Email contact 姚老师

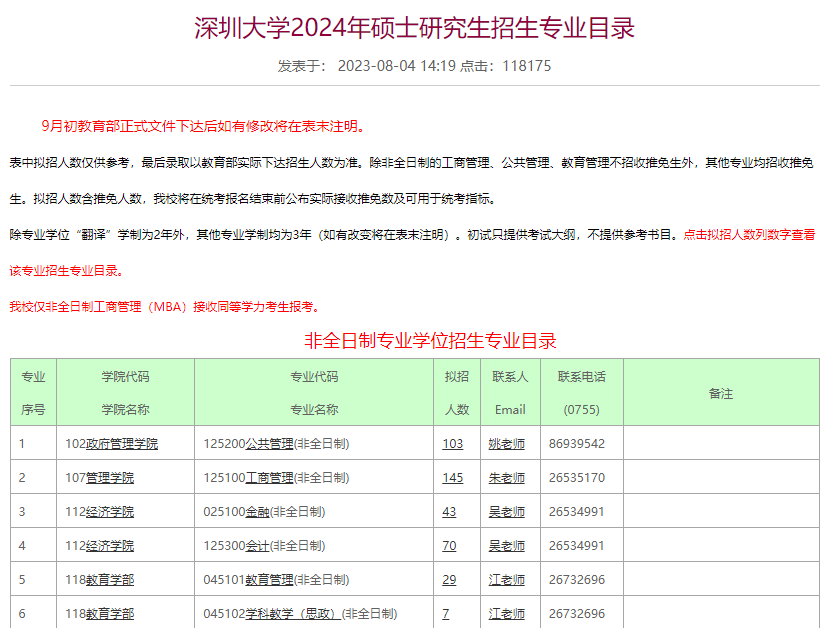tap(506, 444)
